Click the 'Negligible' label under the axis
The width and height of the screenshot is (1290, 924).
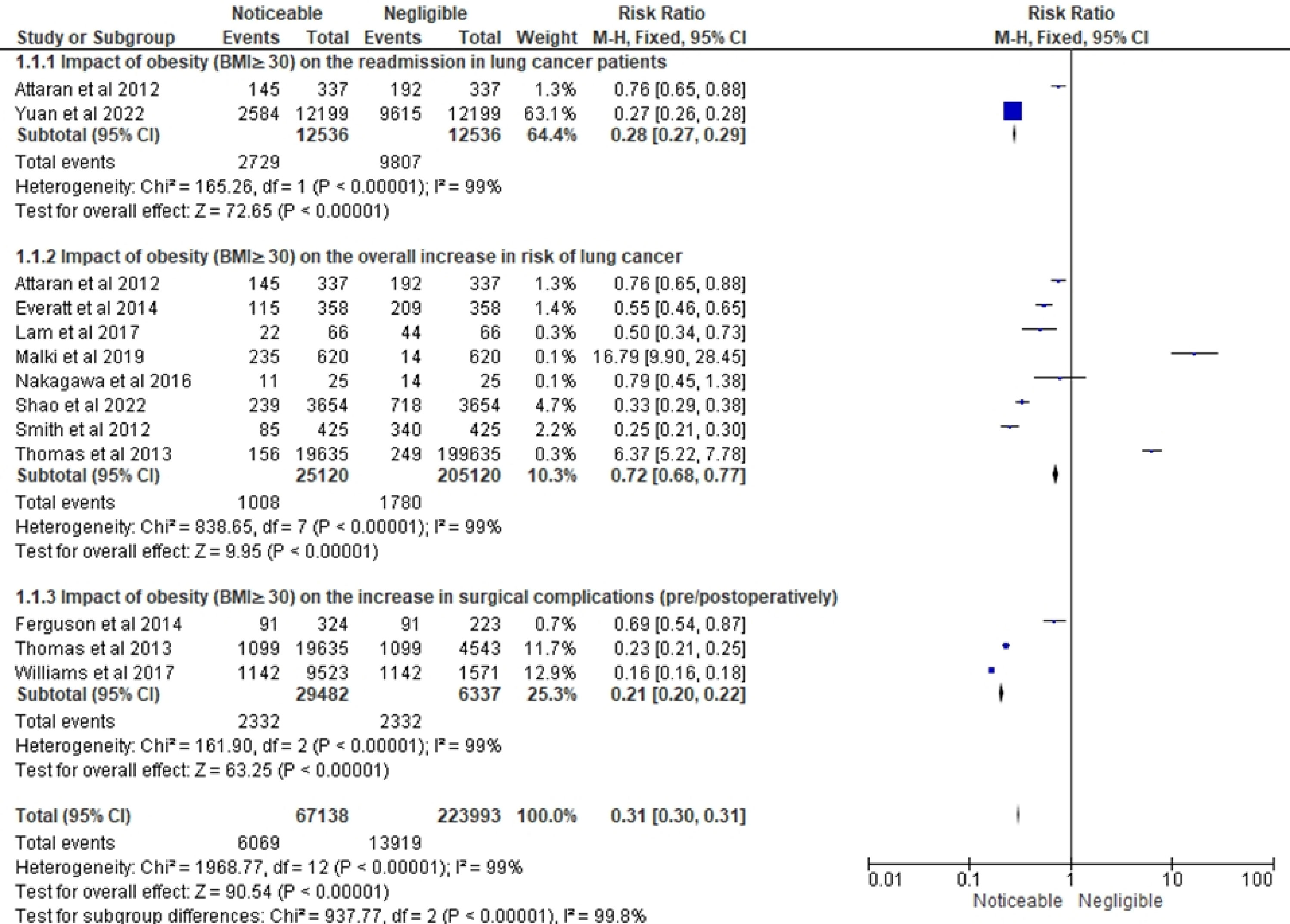coord(1120,901)
